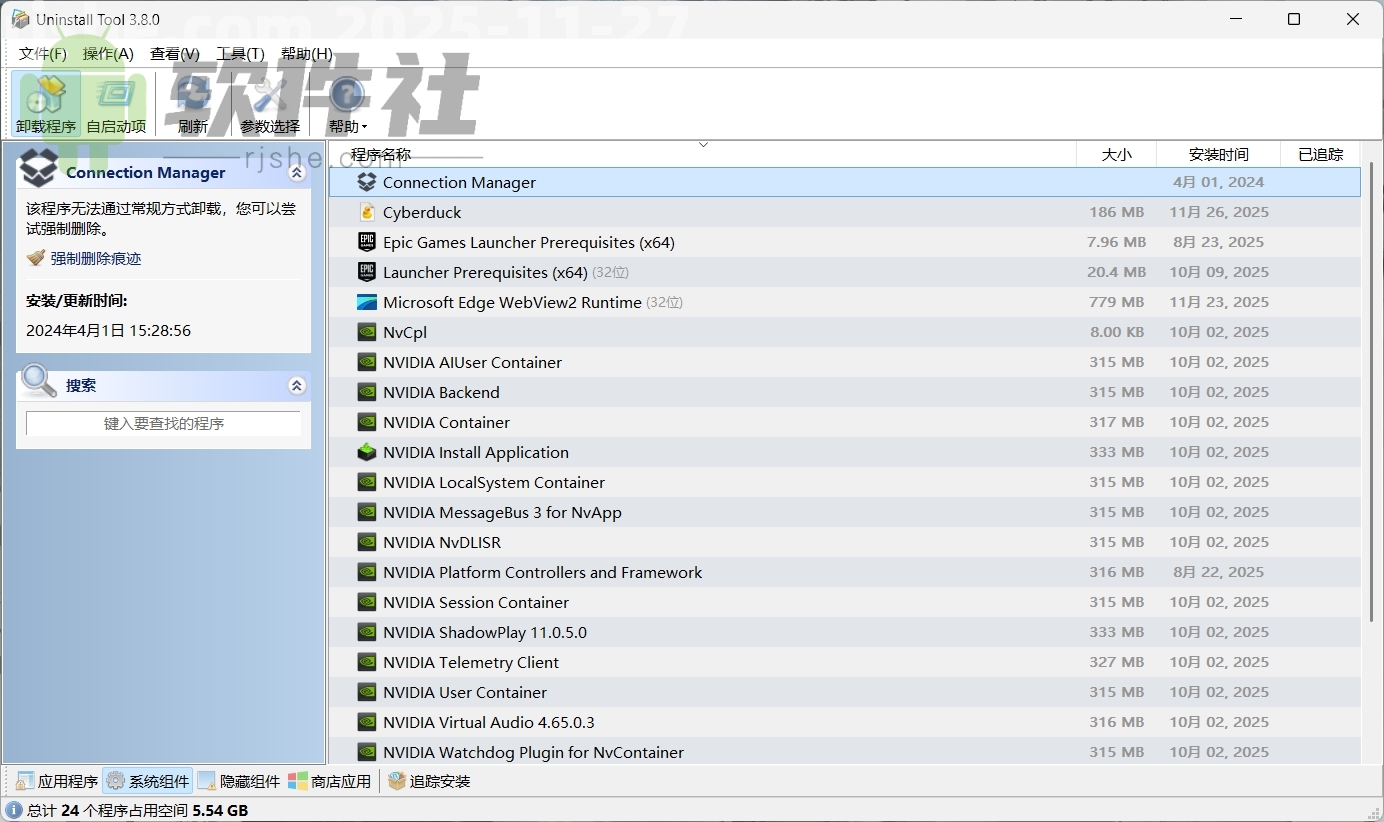This screenshot has width=1384, height=822.
Task: Open the 帮助 dropdown arrow on the toolbar
Action: click(366, 127)
